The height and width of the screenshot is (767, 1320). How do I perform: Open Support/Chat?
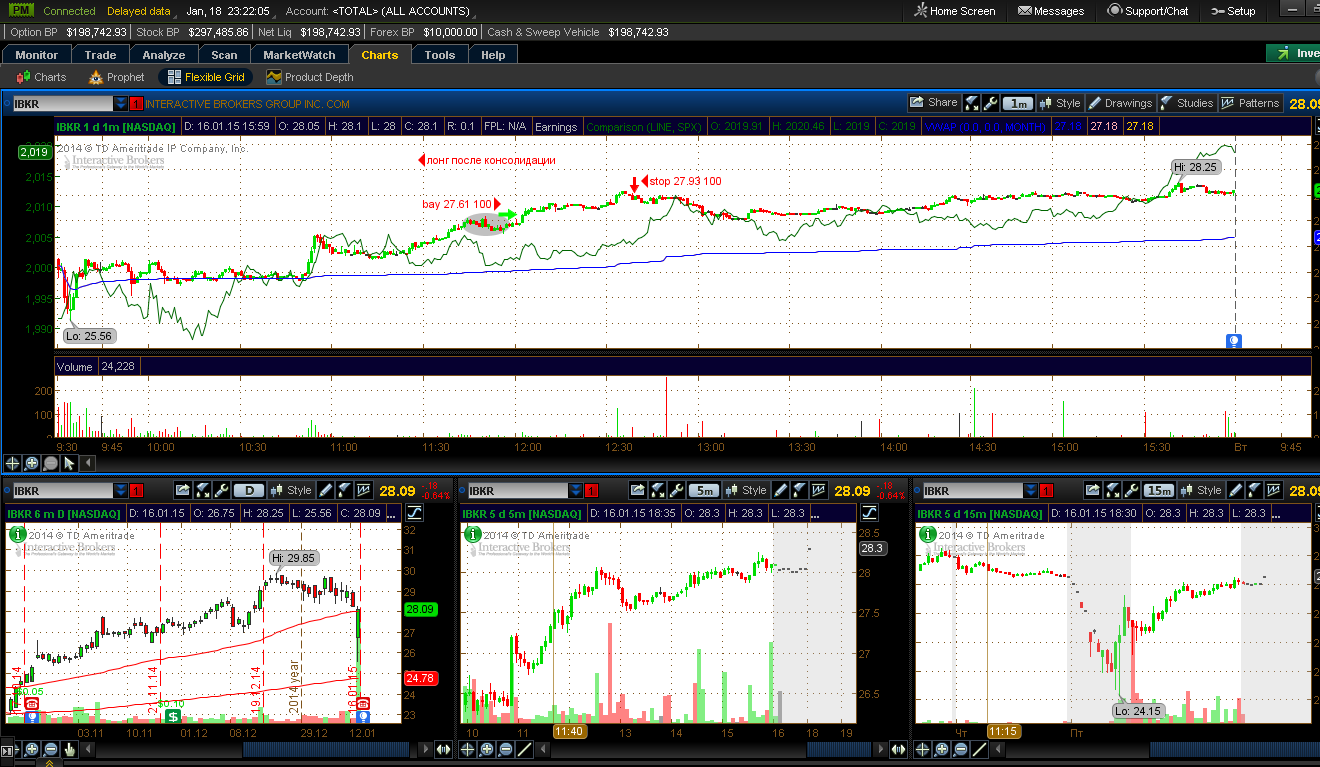1149,11
